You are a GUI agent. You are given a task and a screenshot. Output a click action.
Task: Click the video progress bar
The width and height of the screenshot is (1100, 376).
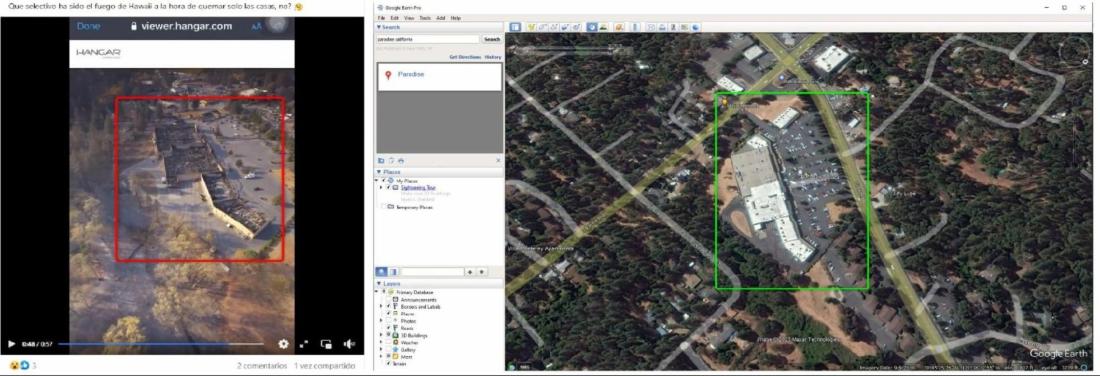click(x=161, y=344)
